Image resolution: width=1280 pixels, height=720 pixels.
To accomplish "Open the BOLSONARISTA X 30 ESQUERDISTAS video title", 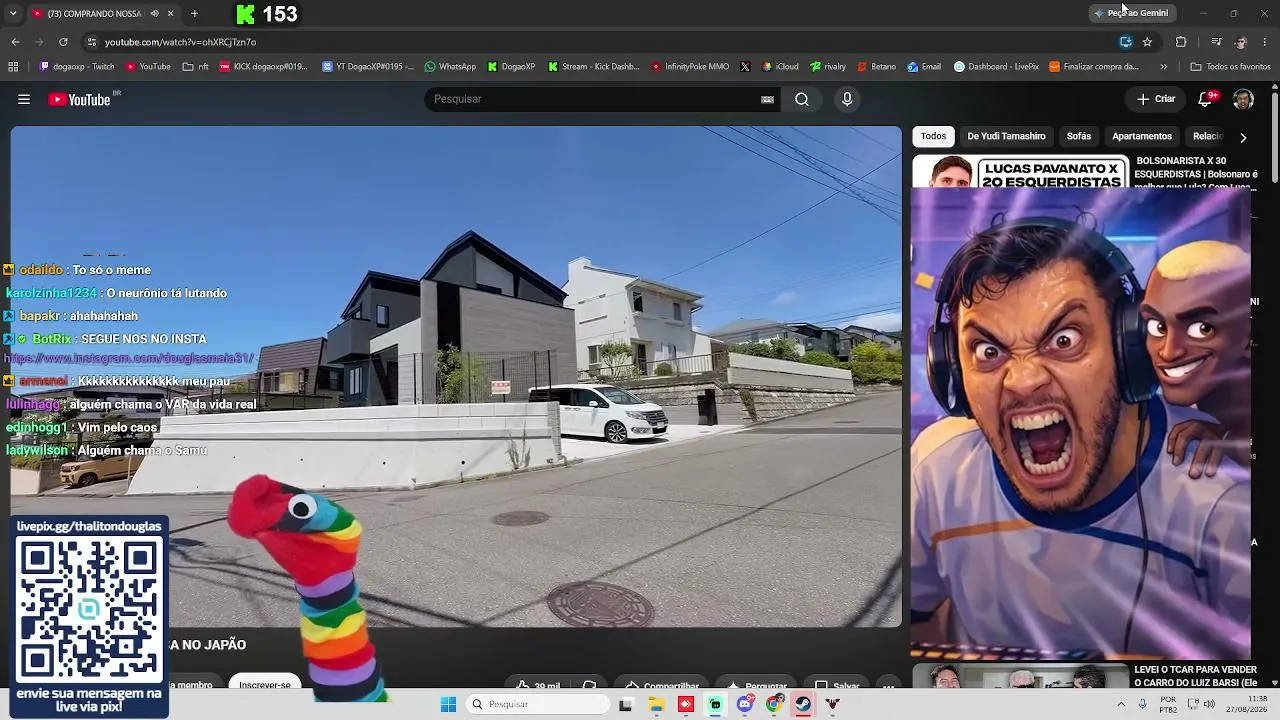I will (1196, 174).
